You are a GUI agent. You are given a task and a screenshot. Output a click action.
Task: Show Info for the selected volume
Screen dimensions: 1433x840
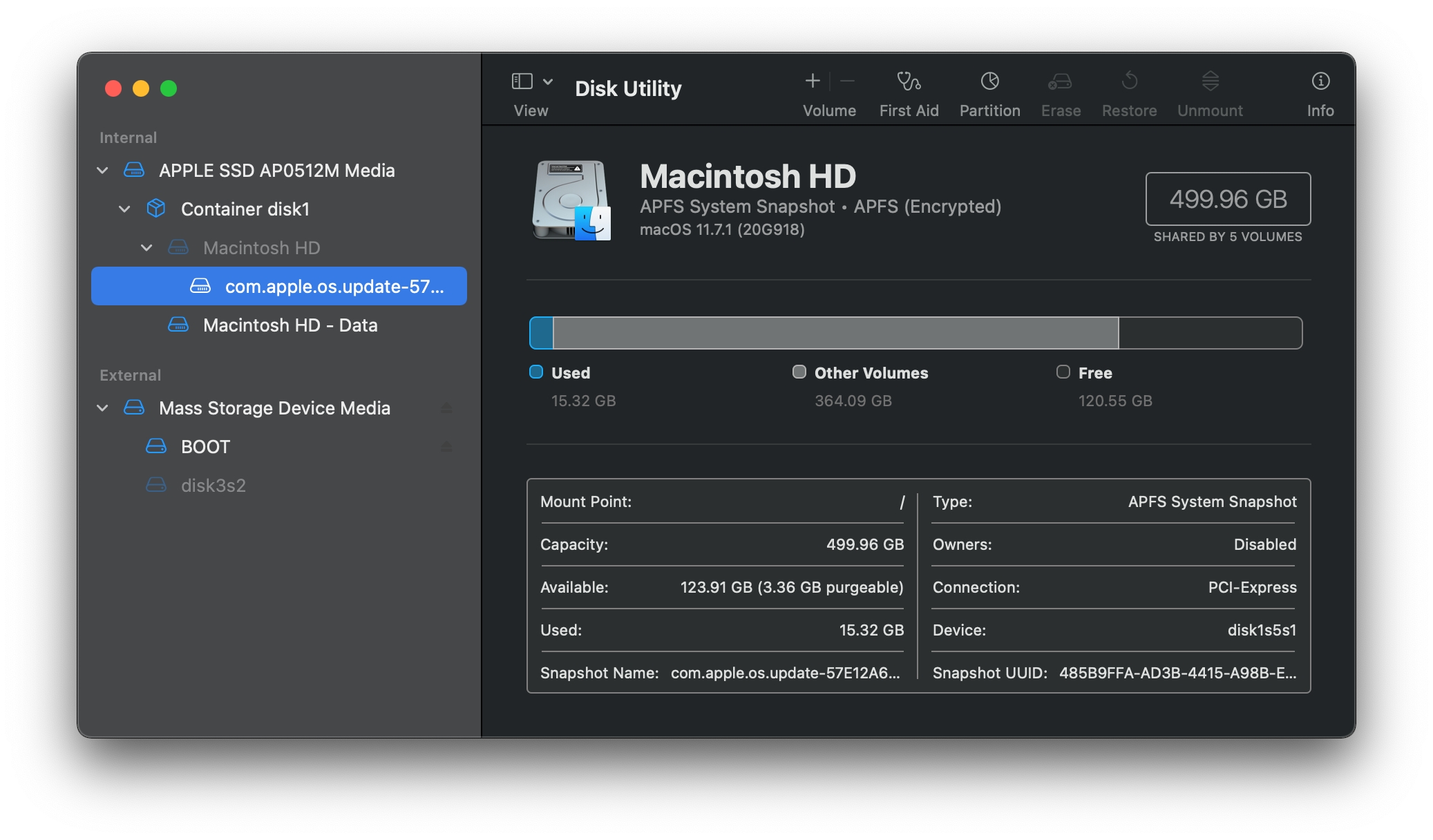1320,82
